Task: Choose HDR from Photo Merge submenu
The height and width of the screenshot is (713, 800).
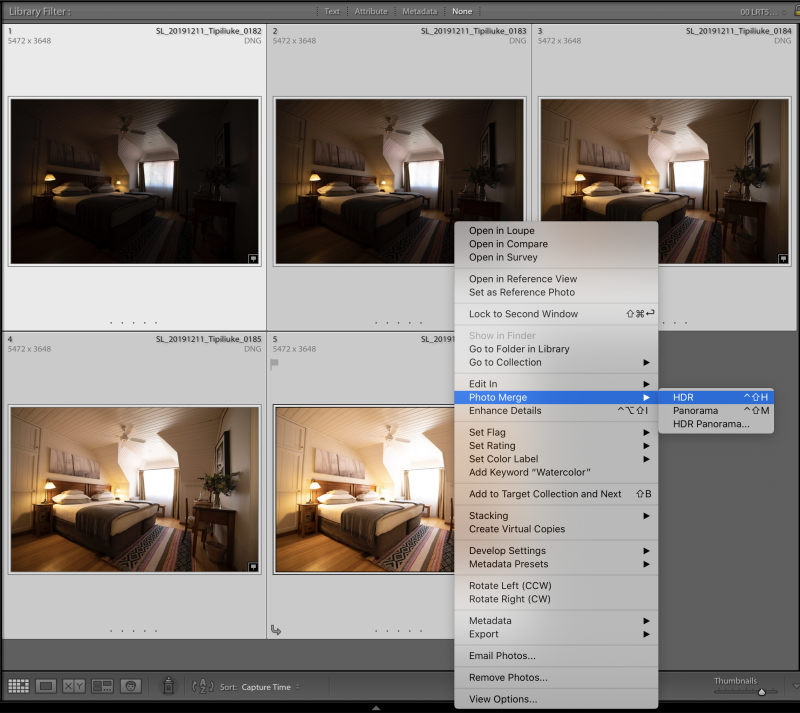Action: click(x=684, y=397)
